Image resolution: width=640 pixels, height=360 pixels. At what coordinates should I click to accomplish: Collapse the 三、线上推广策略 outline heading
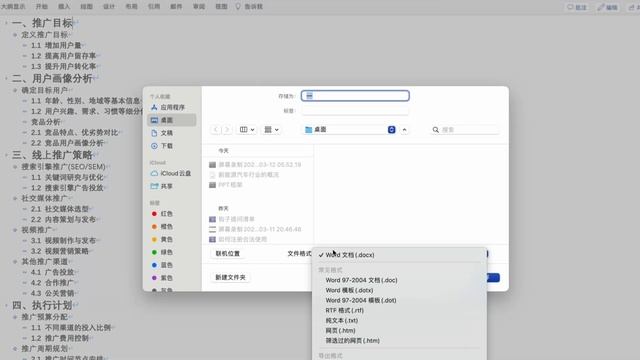[x=6, y=155]
